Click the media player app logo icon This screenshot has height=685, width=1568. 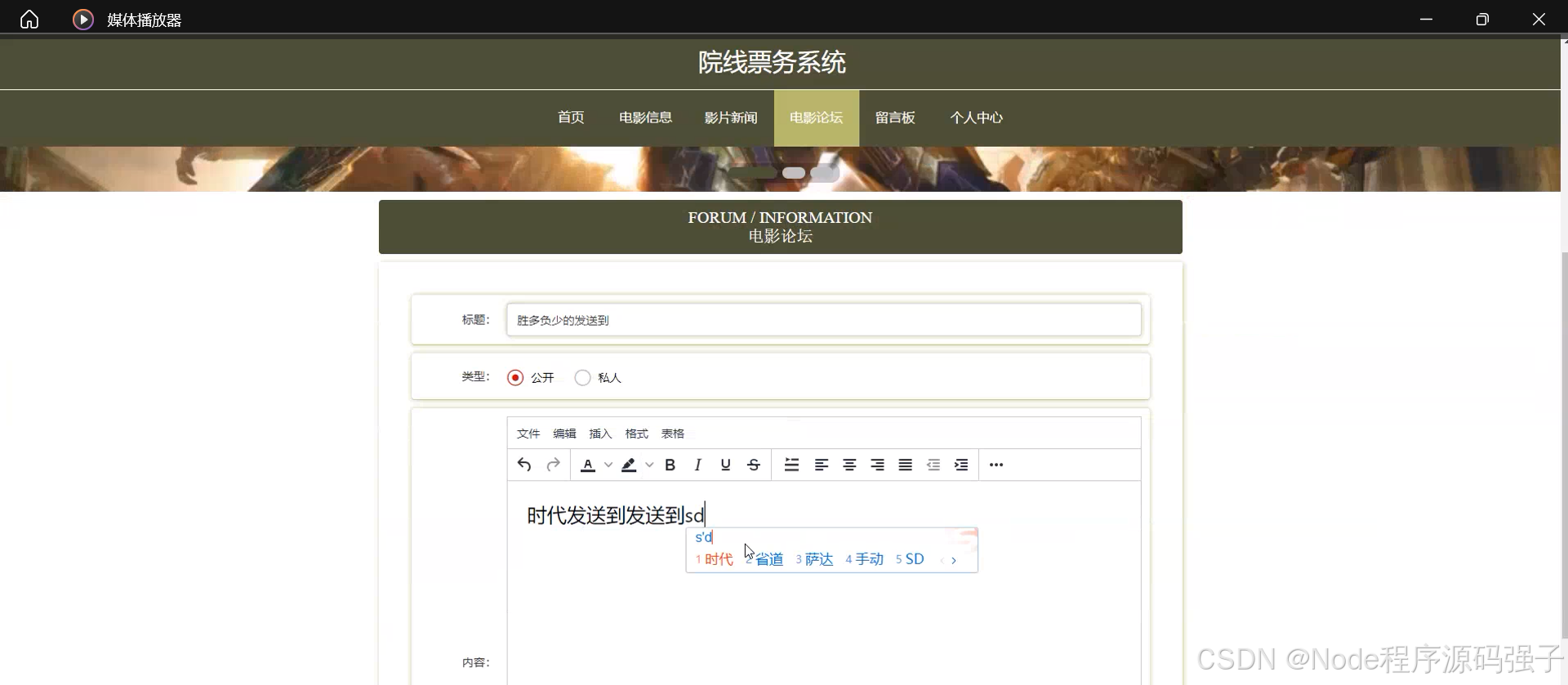pos(83,20)
